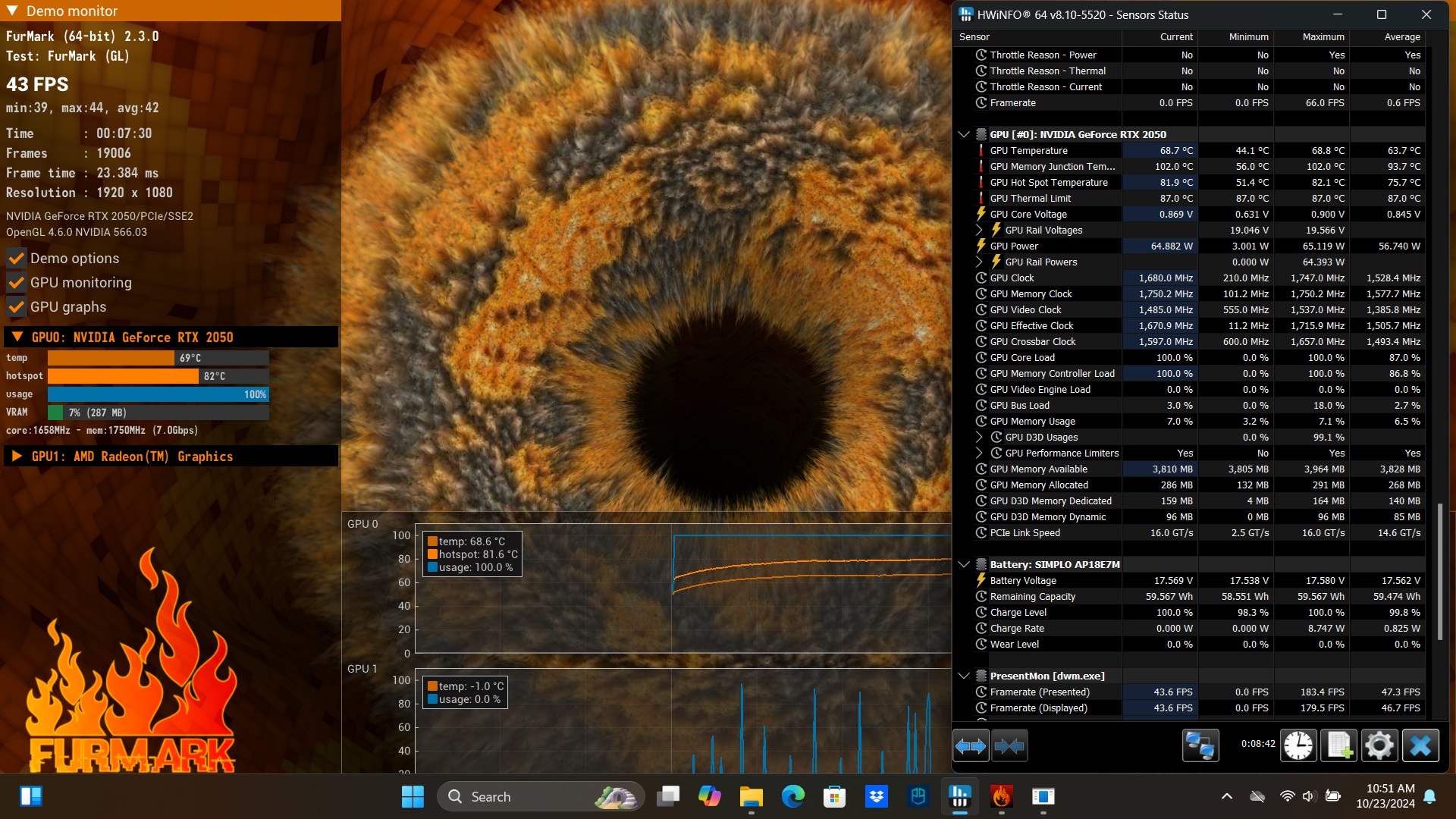Click the blue GPU0 usage bar
The image size is (1456, 819).
coord(158,394)
